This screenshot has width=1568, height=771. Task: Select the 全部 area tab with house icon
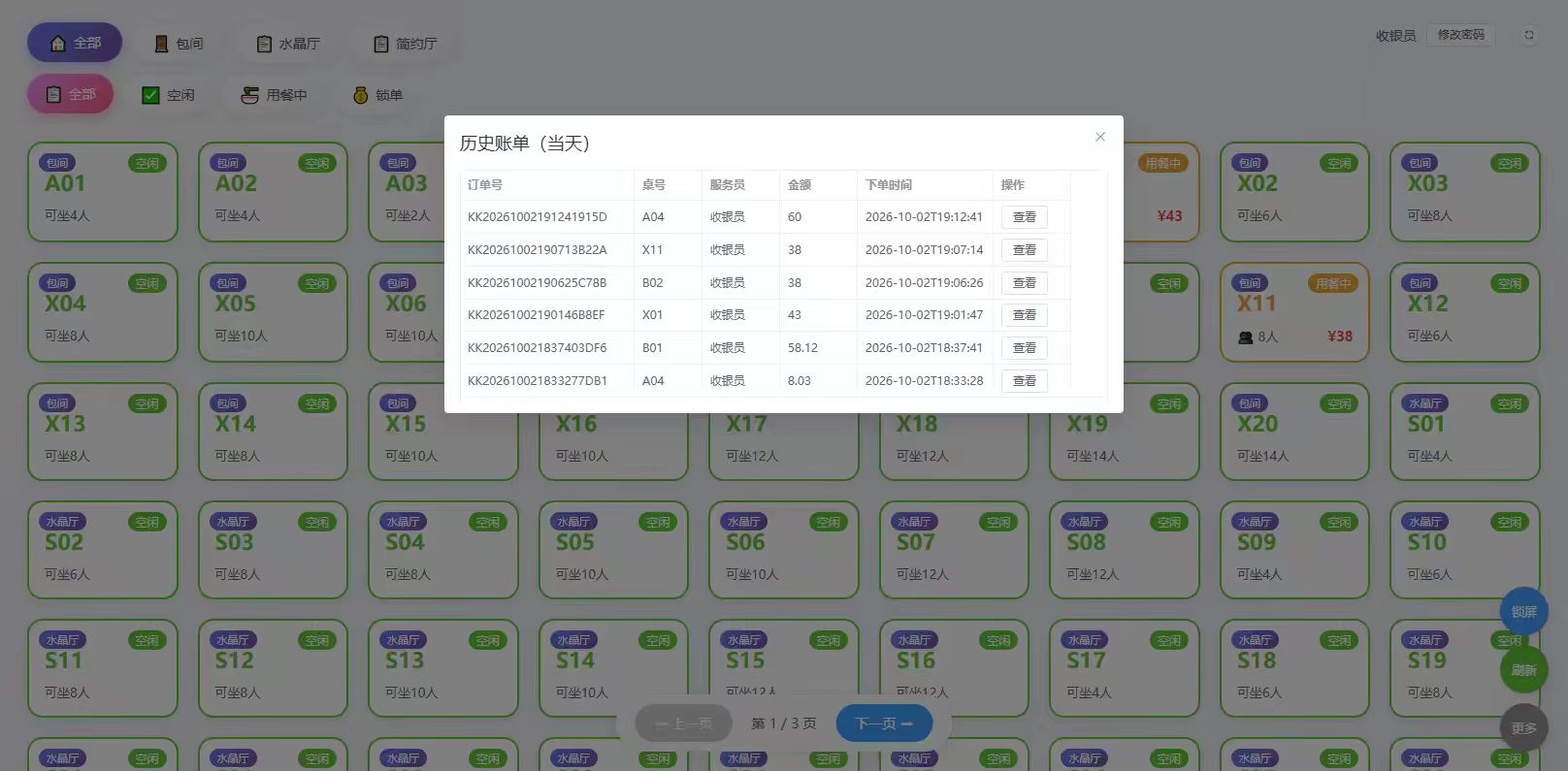click(x=75, y=43)
